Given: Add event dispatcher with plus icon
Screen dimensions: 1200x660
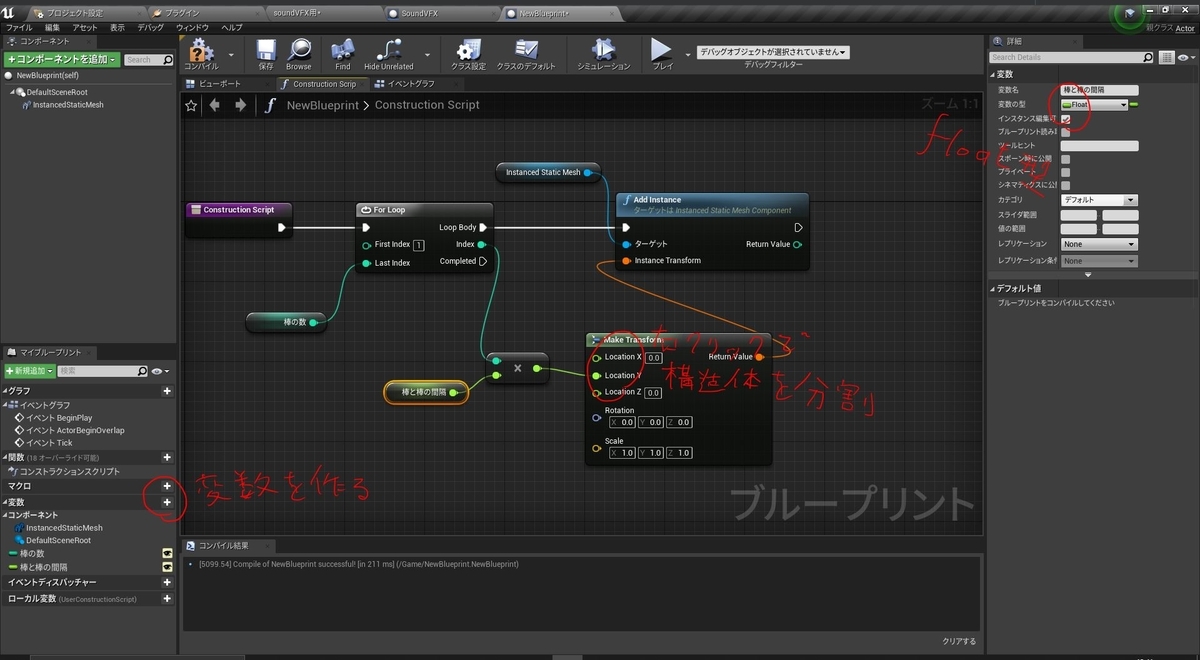Looking at the screenshot, I should 167,582.
